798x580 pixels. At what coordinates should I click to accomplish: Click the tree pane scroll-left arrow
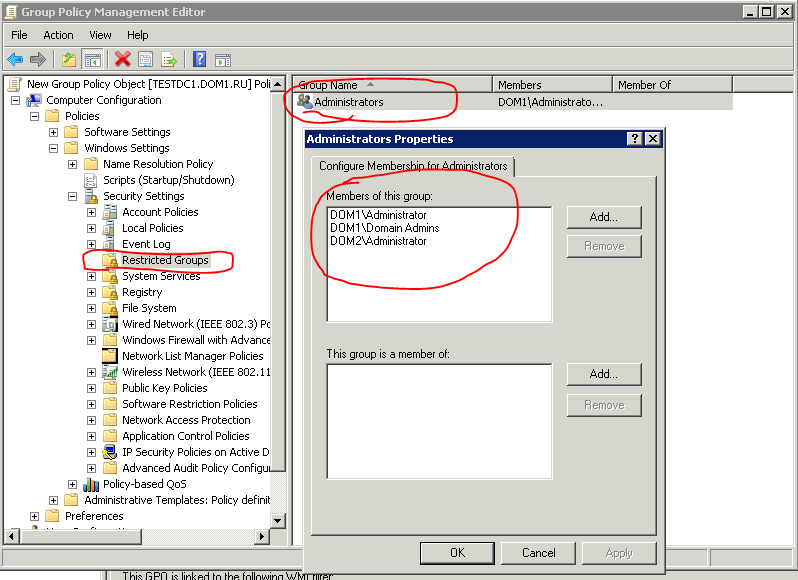(x=12, y=536)
